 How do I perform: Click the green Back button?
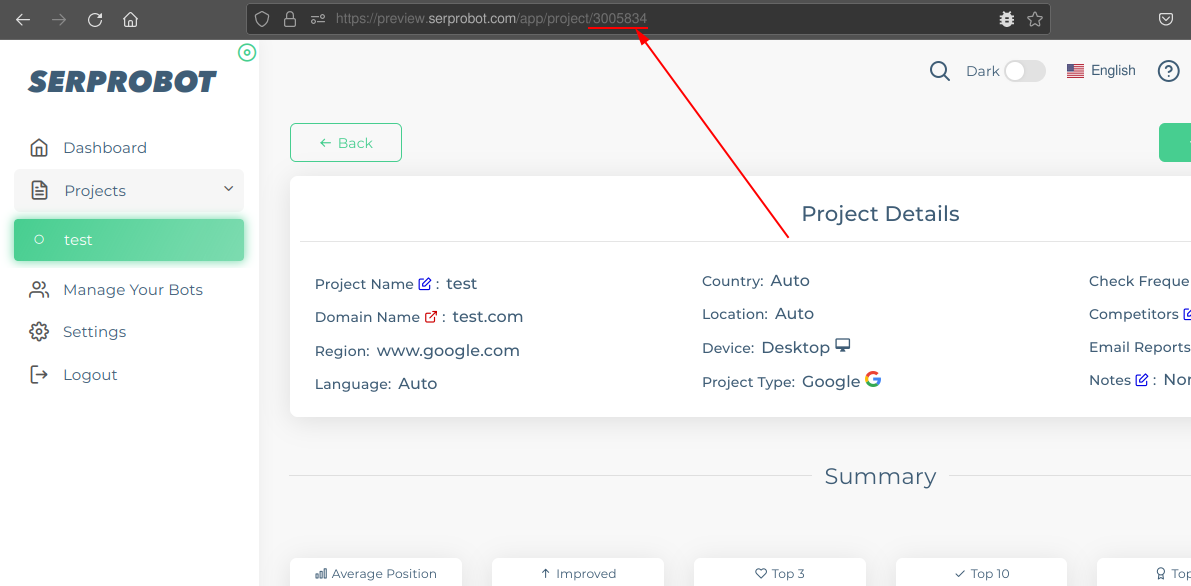point(346,143)
